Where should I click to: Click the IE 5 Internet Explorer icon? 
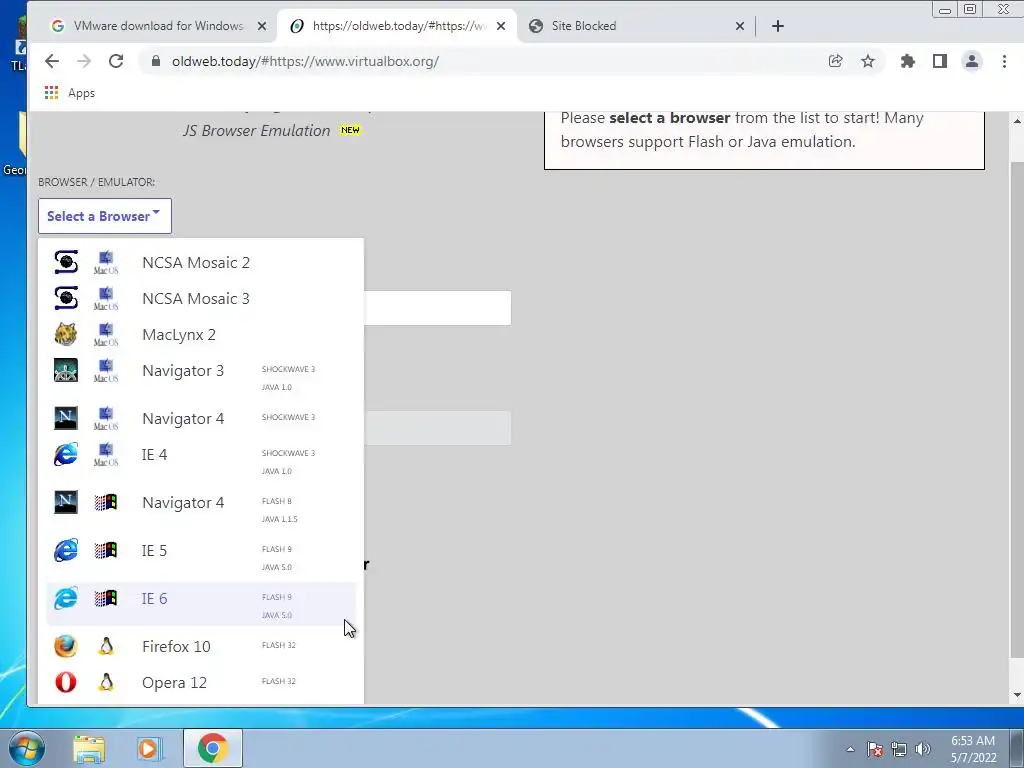66,551
